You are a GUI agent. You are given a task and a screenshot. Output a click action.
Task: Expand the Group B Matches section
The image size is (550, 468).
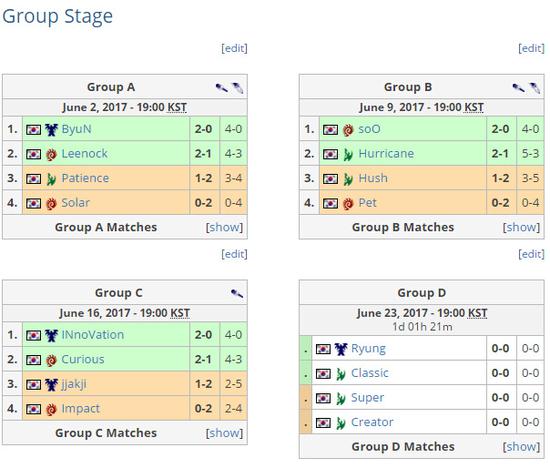tap(521, 227)
